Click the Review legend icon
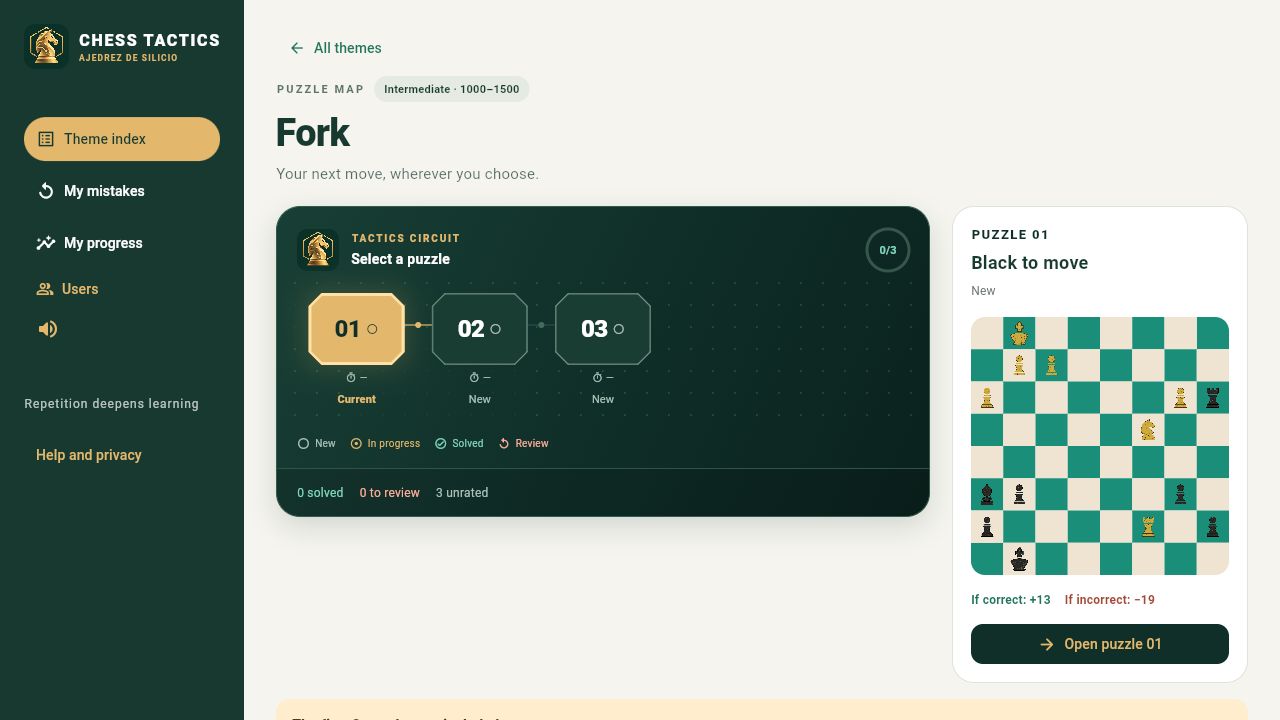1280x720 pixels. click(x=505, y=443)
